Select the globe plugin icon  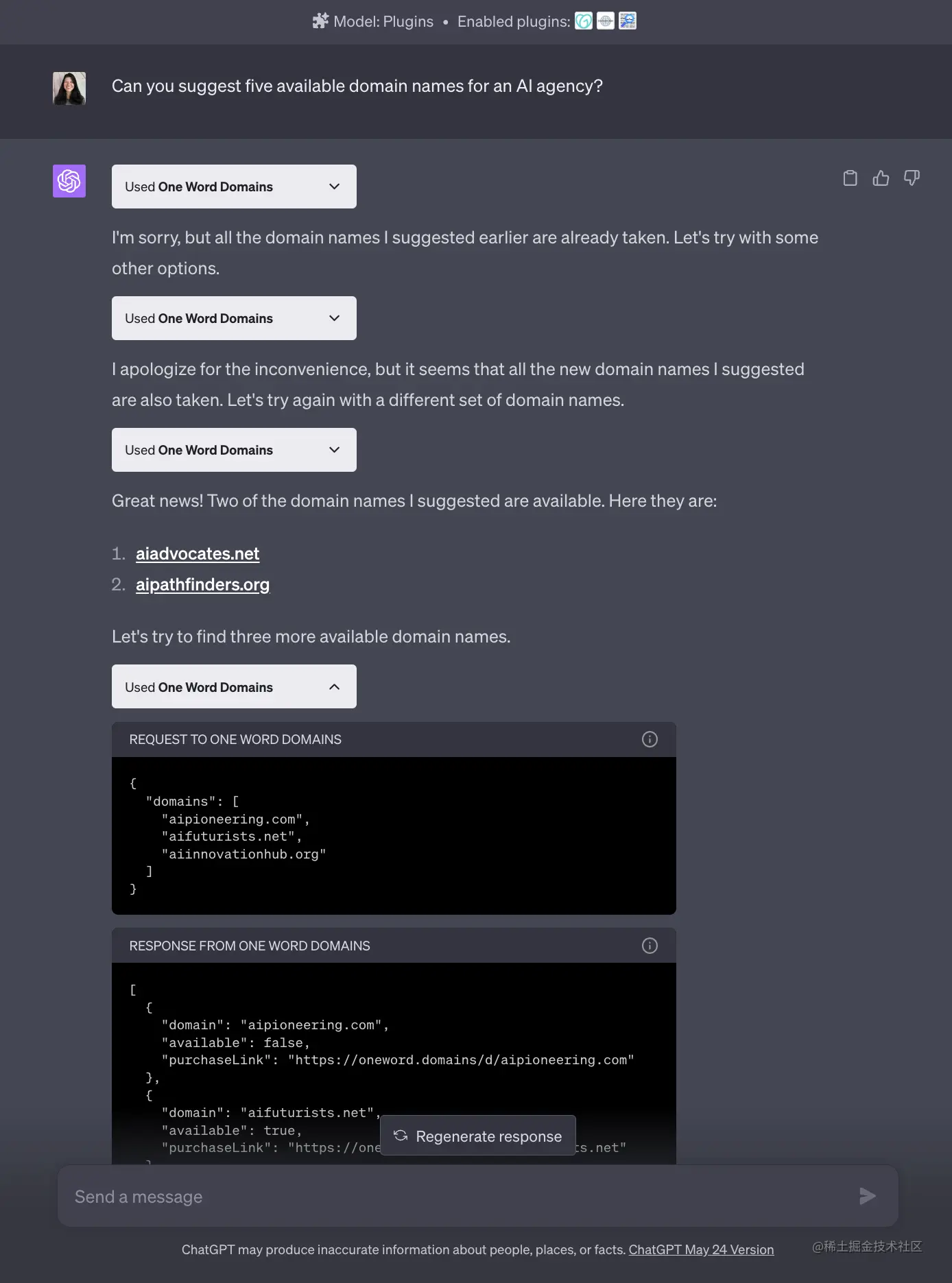[x=606, y=21]
